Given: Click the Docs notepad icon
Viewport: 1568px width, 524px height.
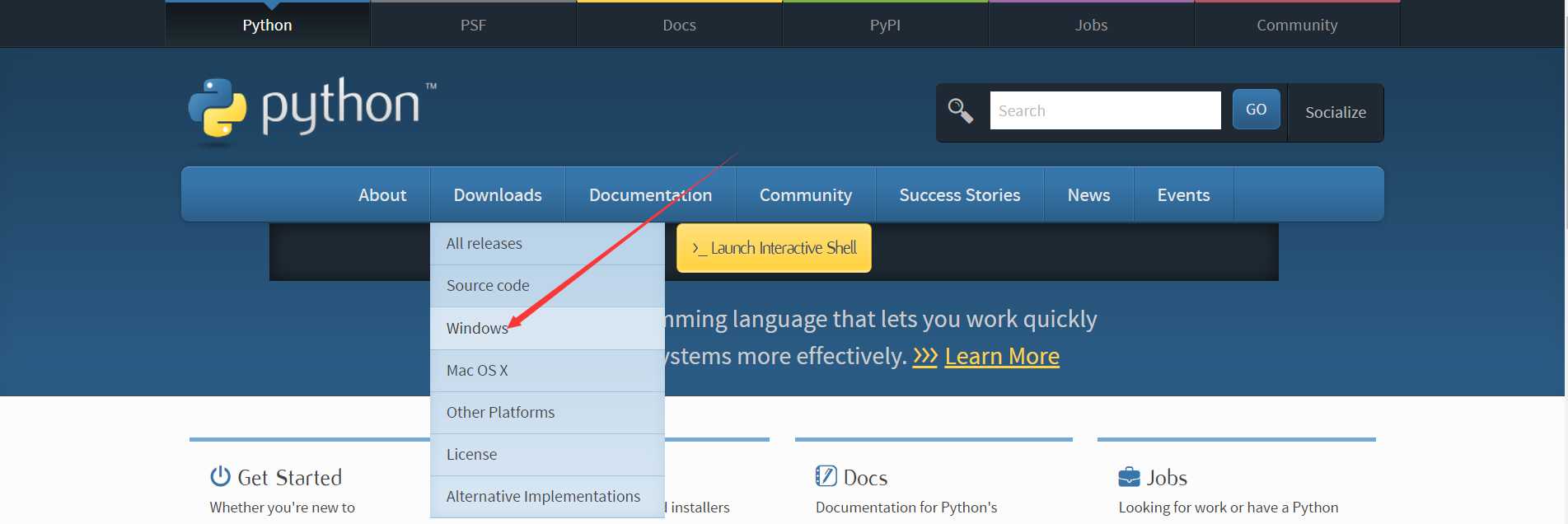Looking at the screenshot, I should pos(826,476).
